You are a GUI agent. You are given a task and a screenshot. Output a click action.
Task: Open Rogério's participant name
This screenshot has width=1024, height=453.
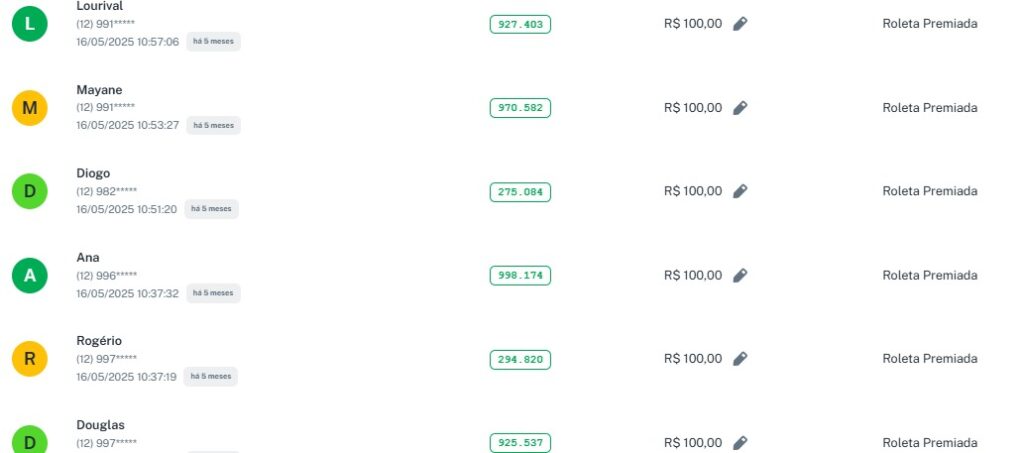(100, 341)
